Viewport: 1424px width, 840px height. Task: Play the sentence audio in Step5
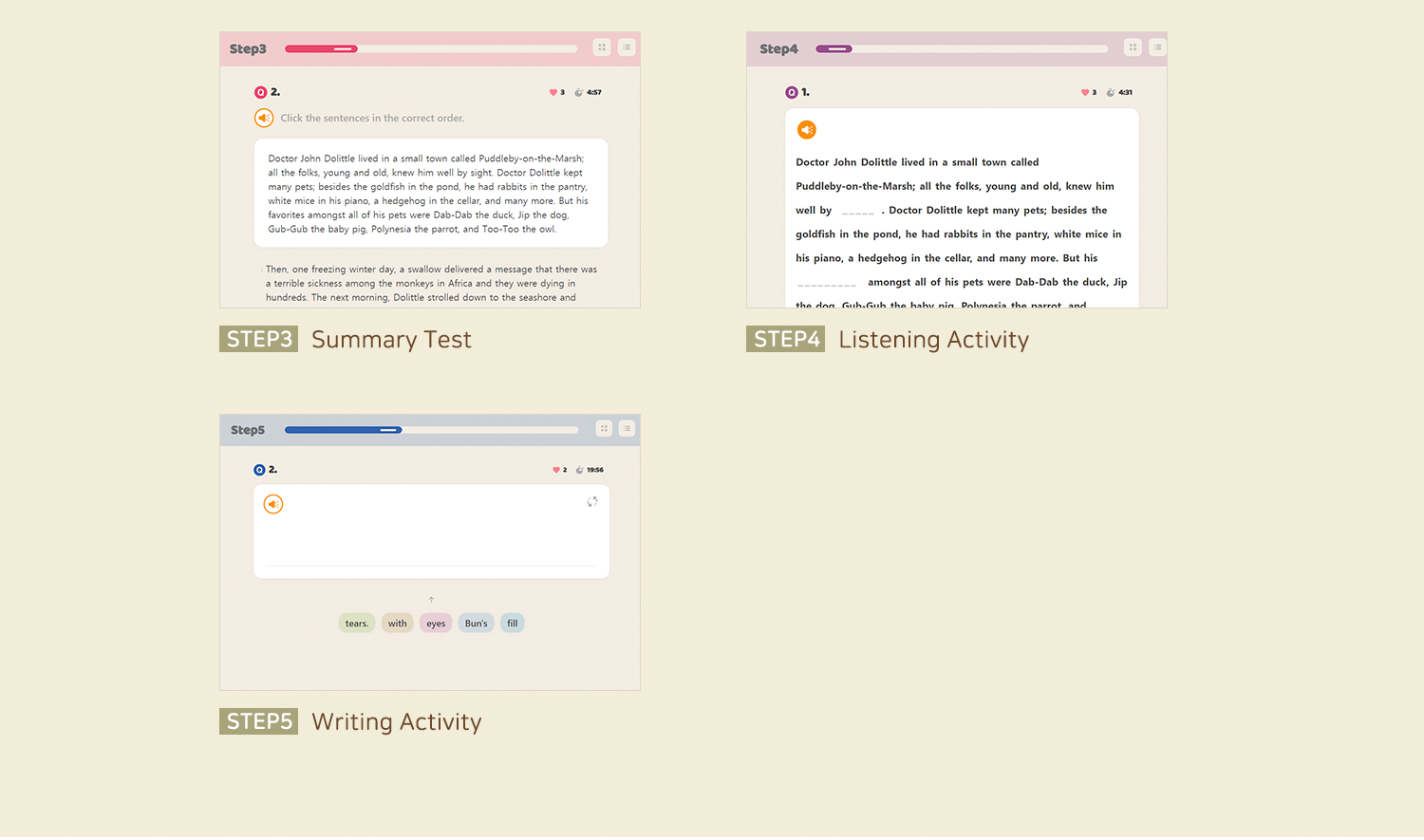pos(273,504)
